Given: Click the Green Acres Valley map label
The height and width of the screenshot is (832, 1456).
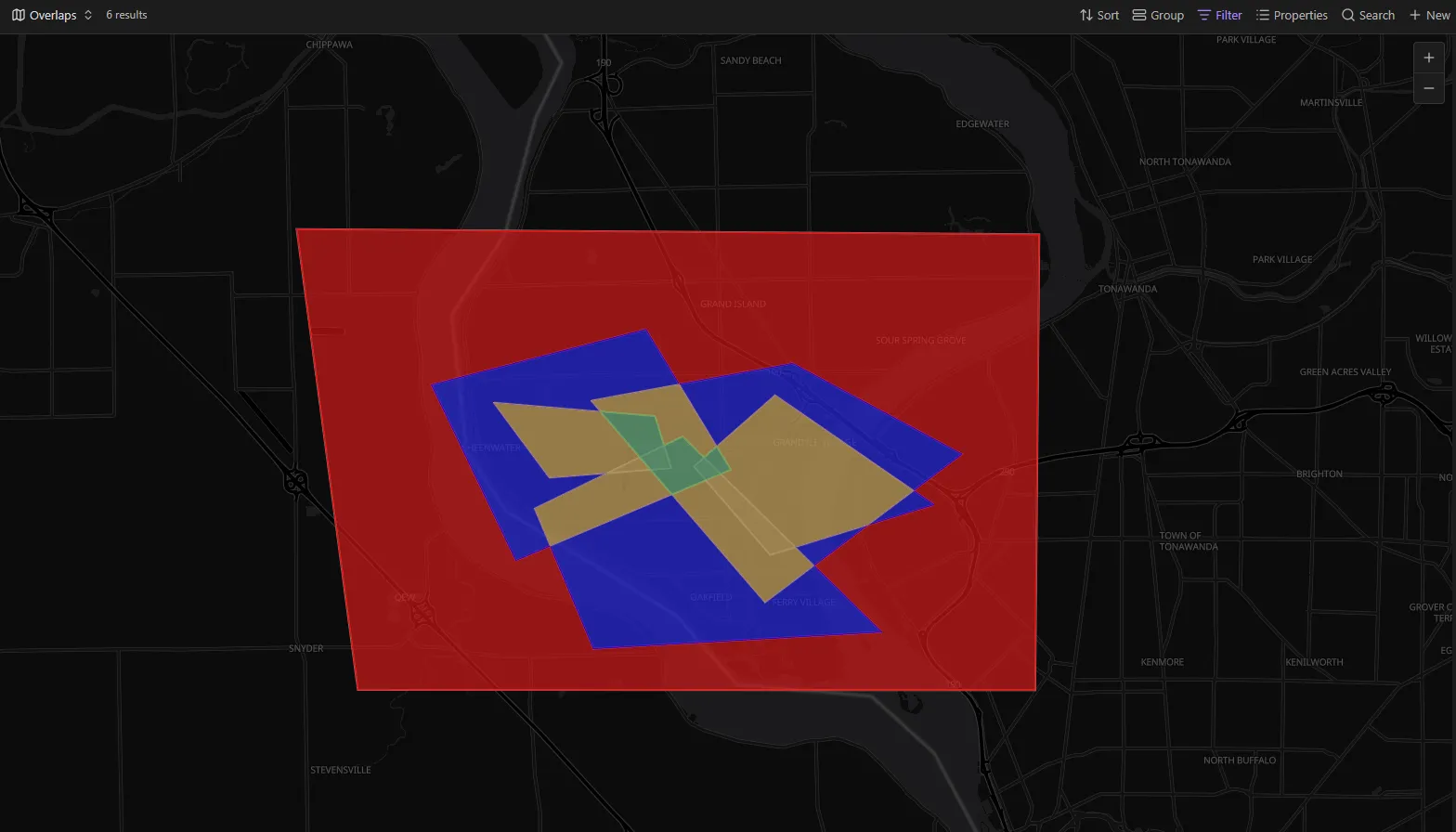Looking at the screenshot, I should 1345,371.
